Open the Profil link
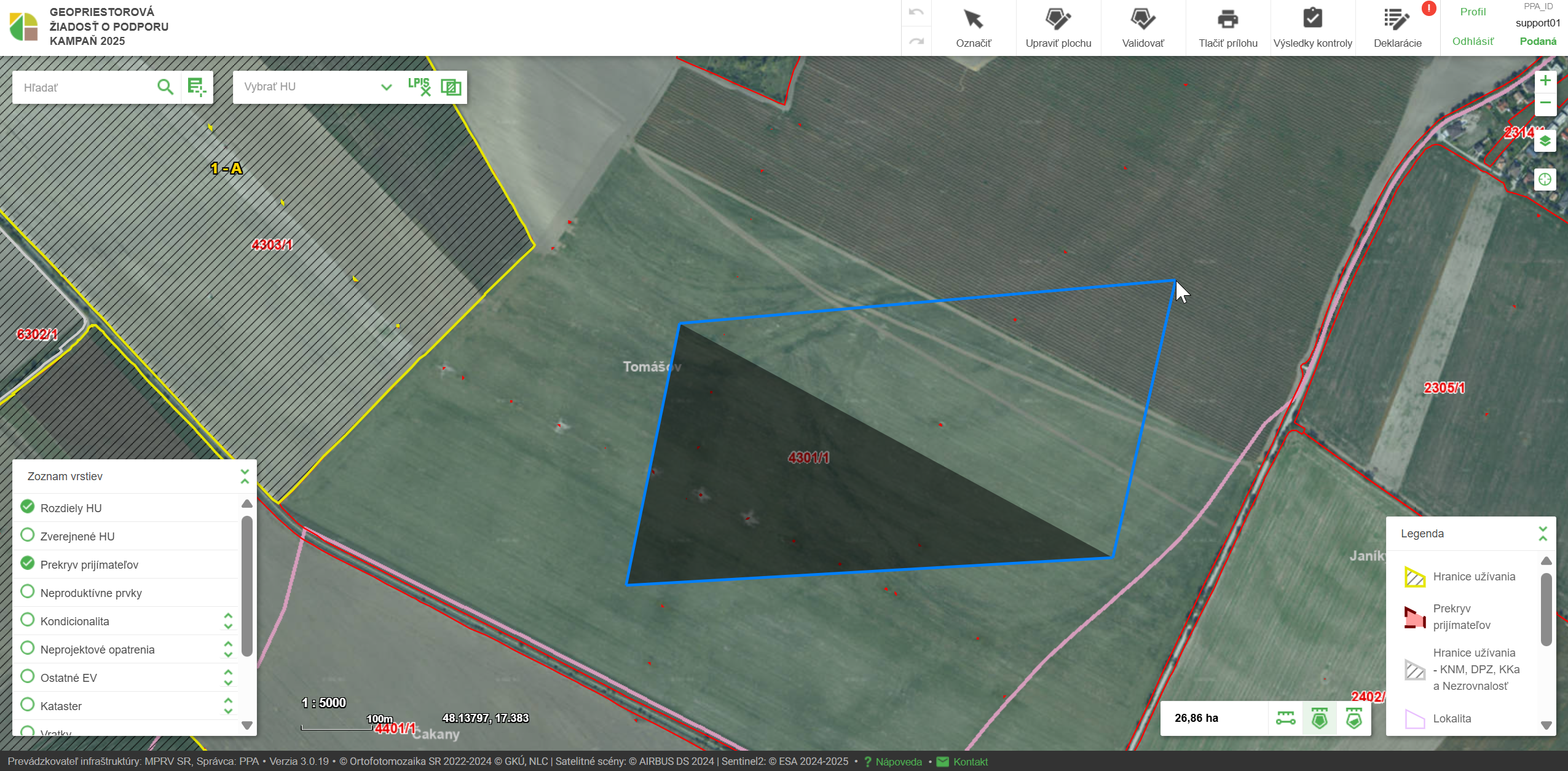 (1473, 12)
